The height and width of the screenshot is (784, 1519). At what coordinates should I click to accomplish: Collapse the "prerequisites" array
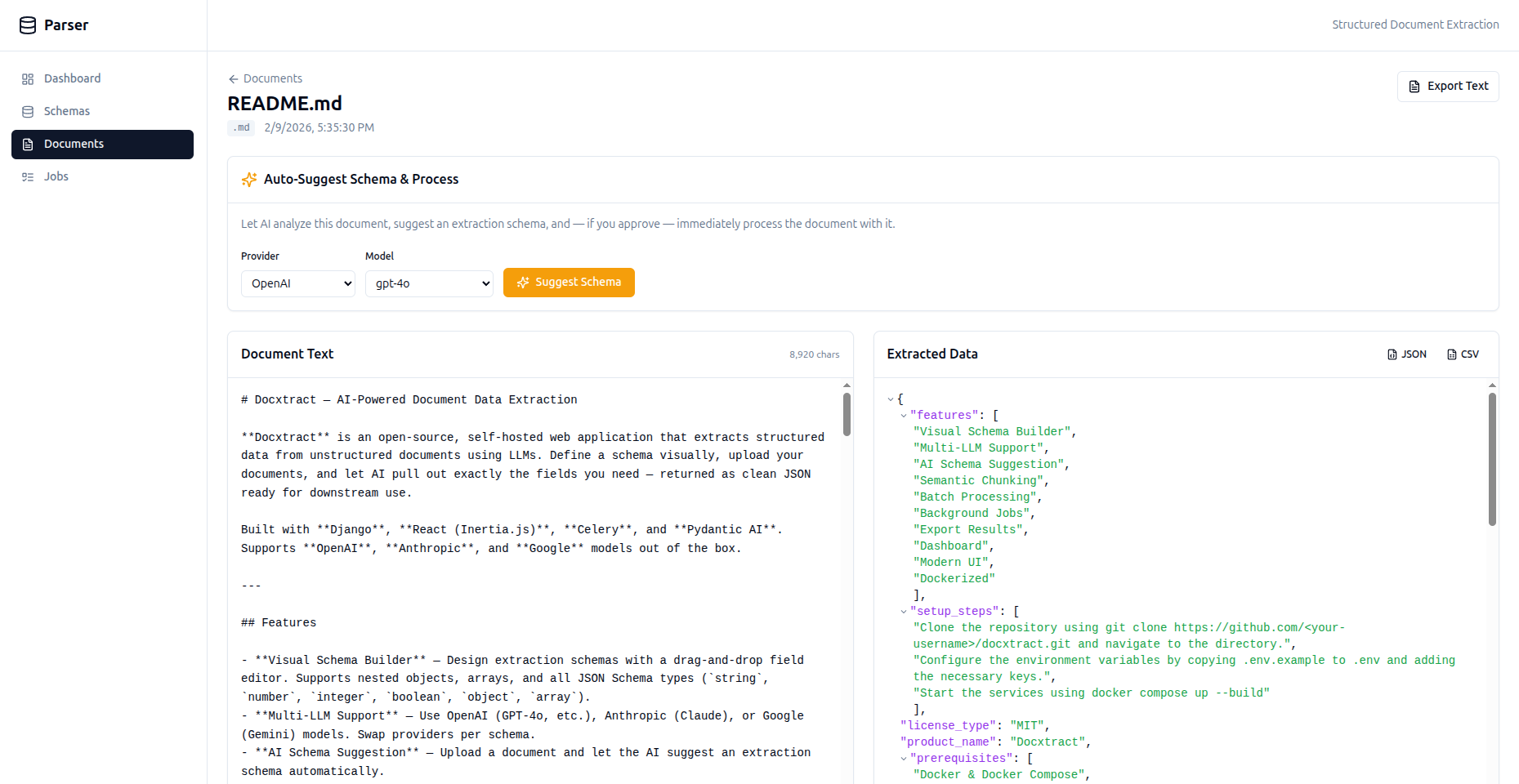coord(904,759)
